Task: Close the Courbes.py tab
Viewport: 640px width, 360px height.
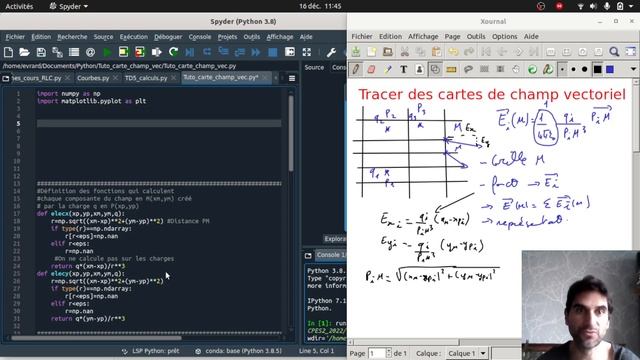Action: (116, 78)
